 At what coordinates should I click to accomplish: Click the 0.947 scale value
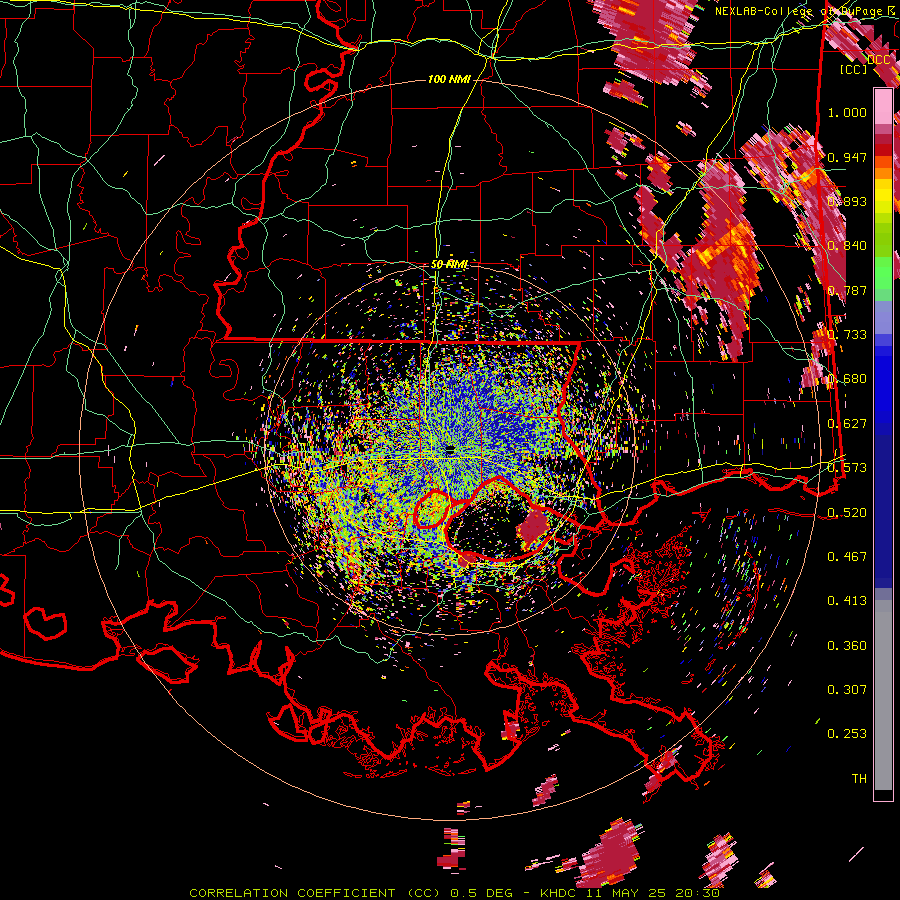pyautogui.click(x=847, y=157)
